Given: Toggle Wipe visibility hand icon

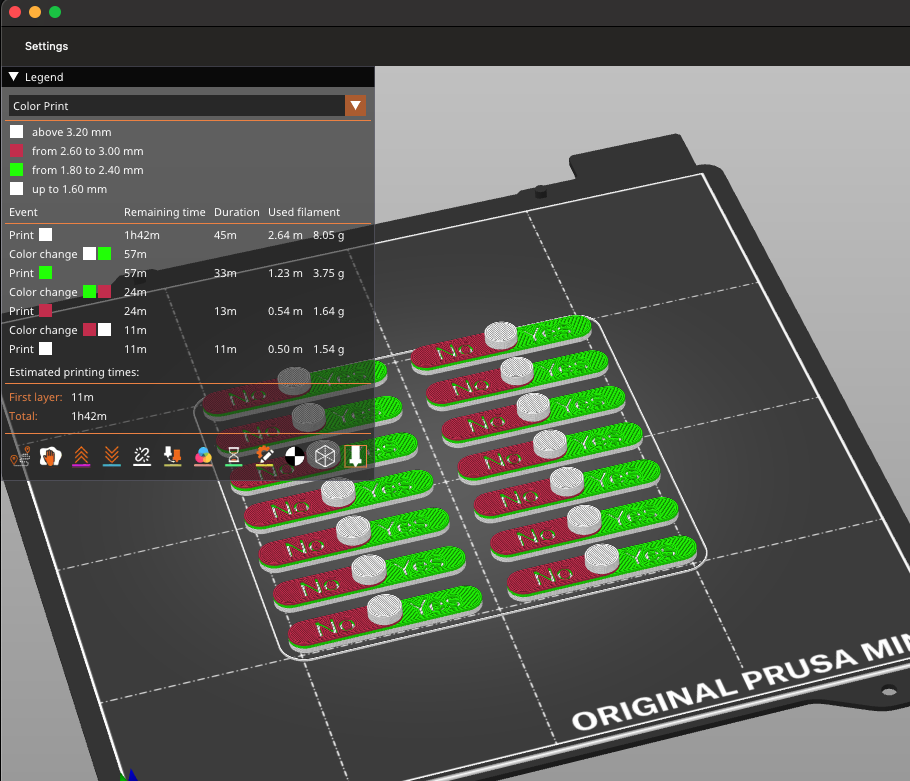Looking at the screenshot, I should coord(50,456).
